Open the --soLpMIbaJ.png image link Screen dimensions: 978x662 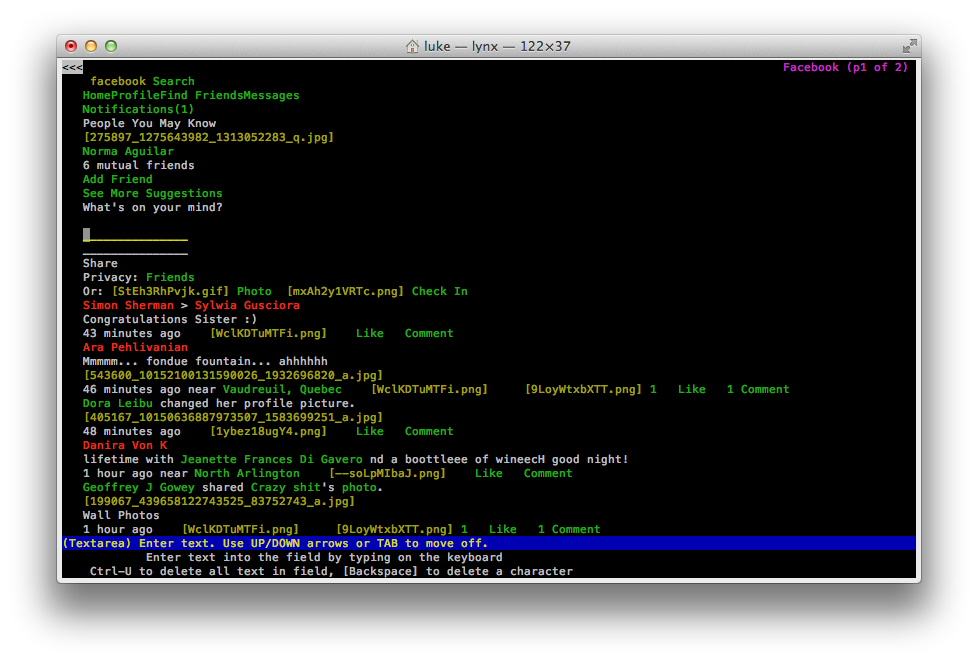[387, 474]
